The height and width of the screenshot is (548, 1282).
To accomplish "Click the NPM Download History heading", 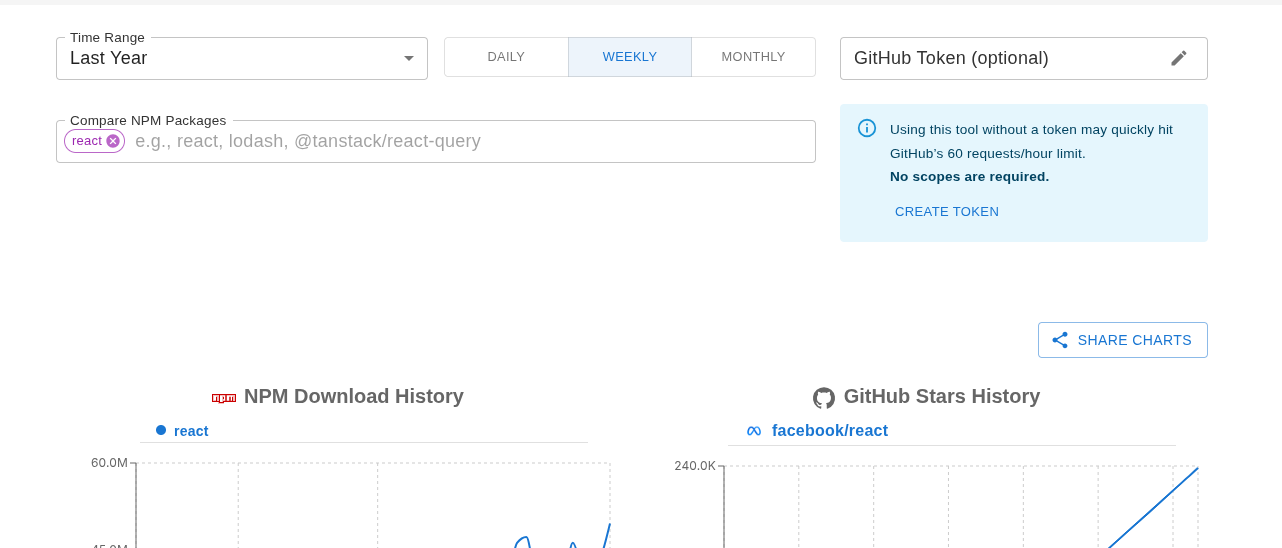I will [x=354, y=396].
